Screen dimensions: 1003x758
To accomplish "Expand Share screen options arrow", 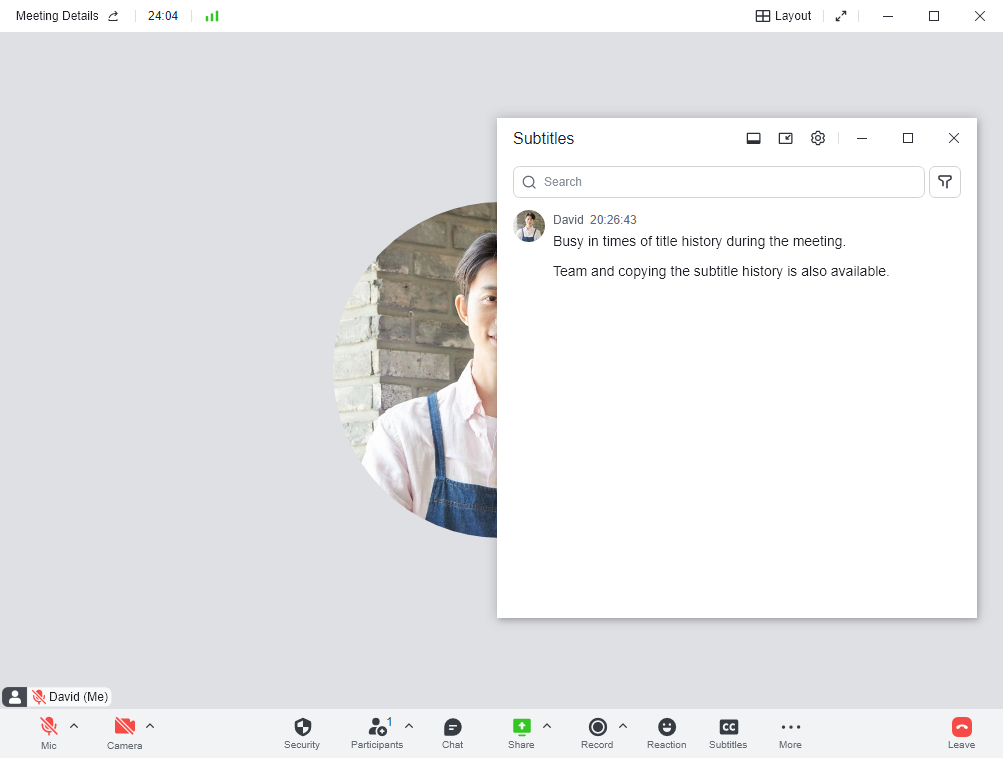I will [547, 726].
